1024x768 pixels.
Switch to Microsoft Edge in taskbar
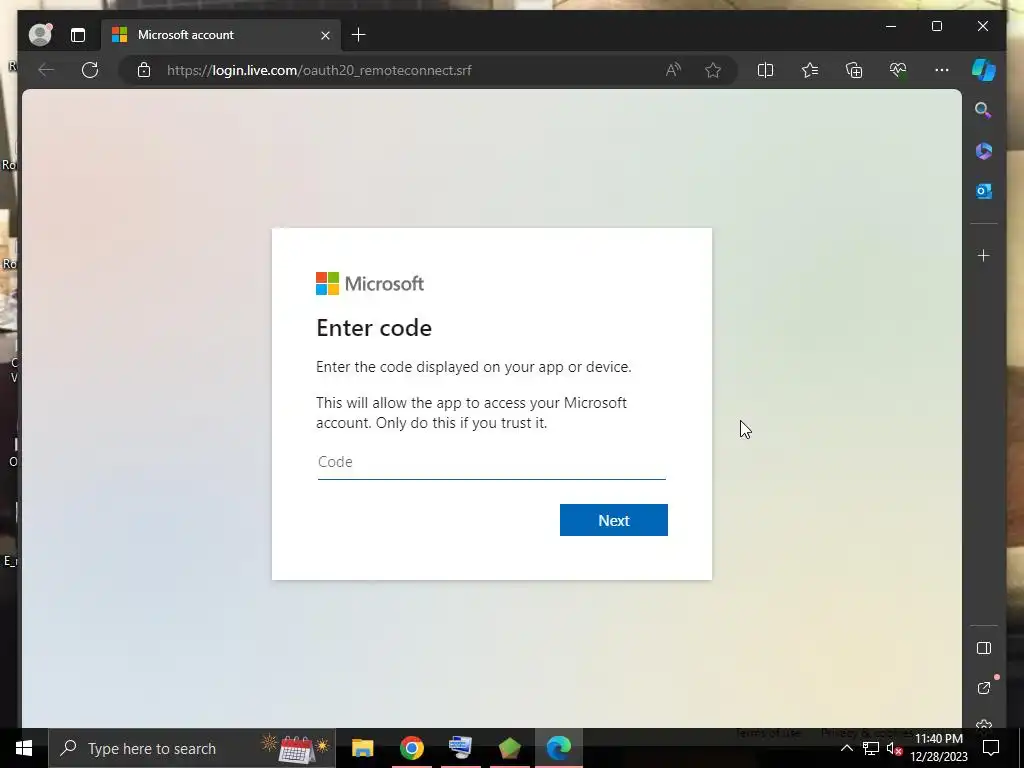pos(558,748)
